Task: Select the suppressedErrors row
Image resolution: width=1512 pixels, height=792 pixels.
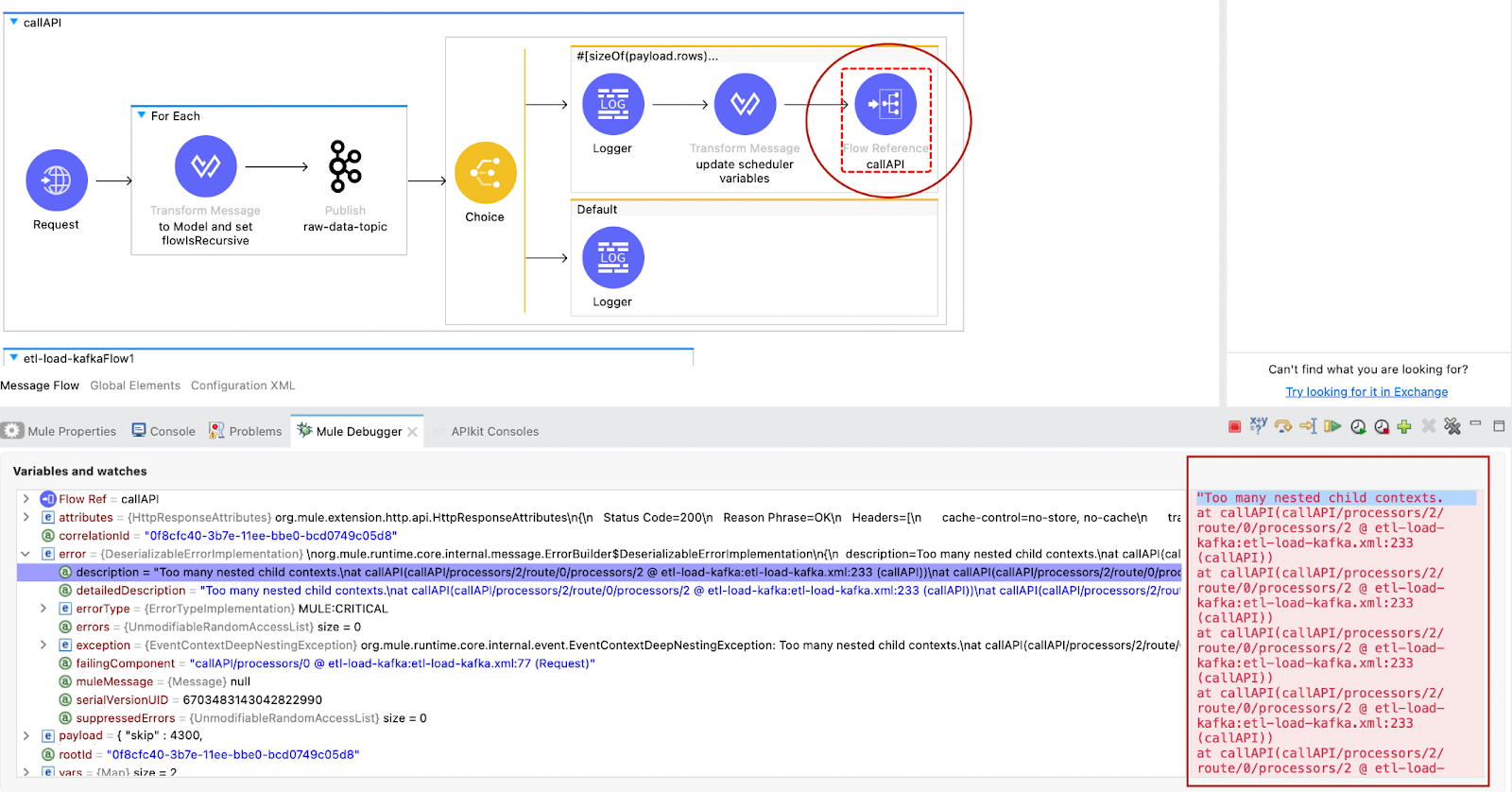Action: pos(599,718)
